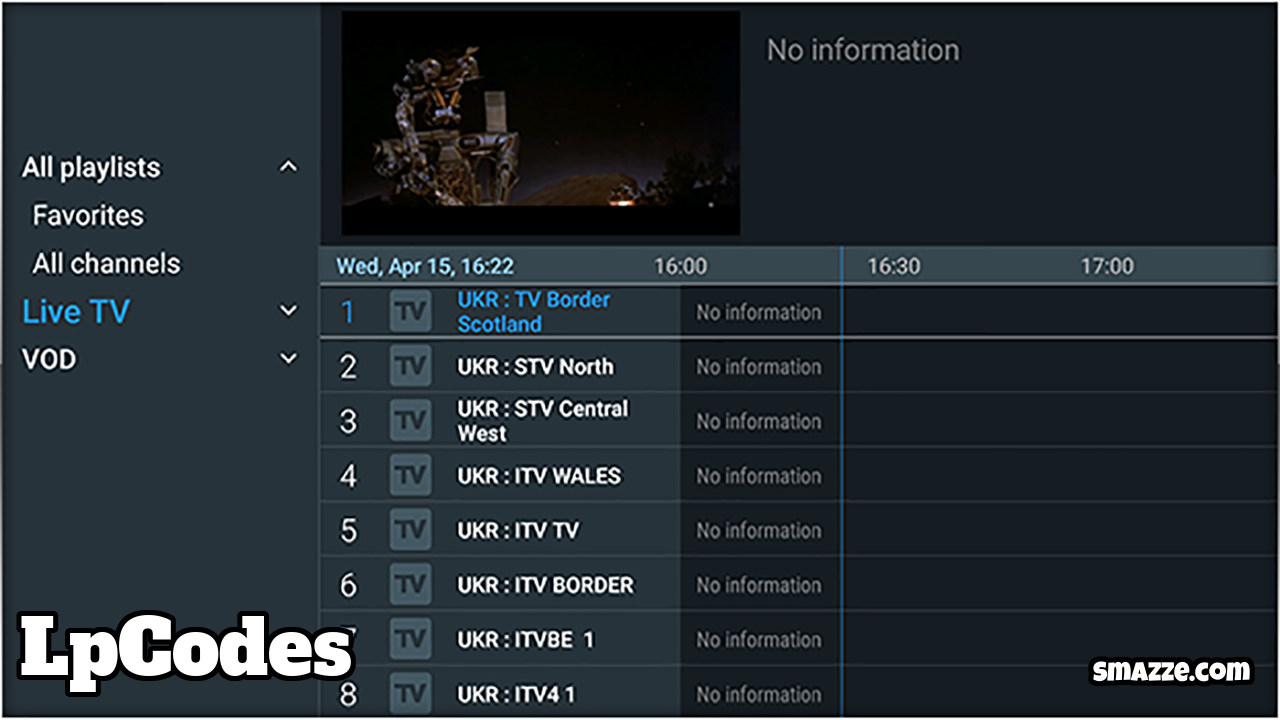Viewport: 1280px width, 720px height.
Task: Click the TV icon for TV Border Scotland
Action: pyautogui.click(x=410, y=311)
